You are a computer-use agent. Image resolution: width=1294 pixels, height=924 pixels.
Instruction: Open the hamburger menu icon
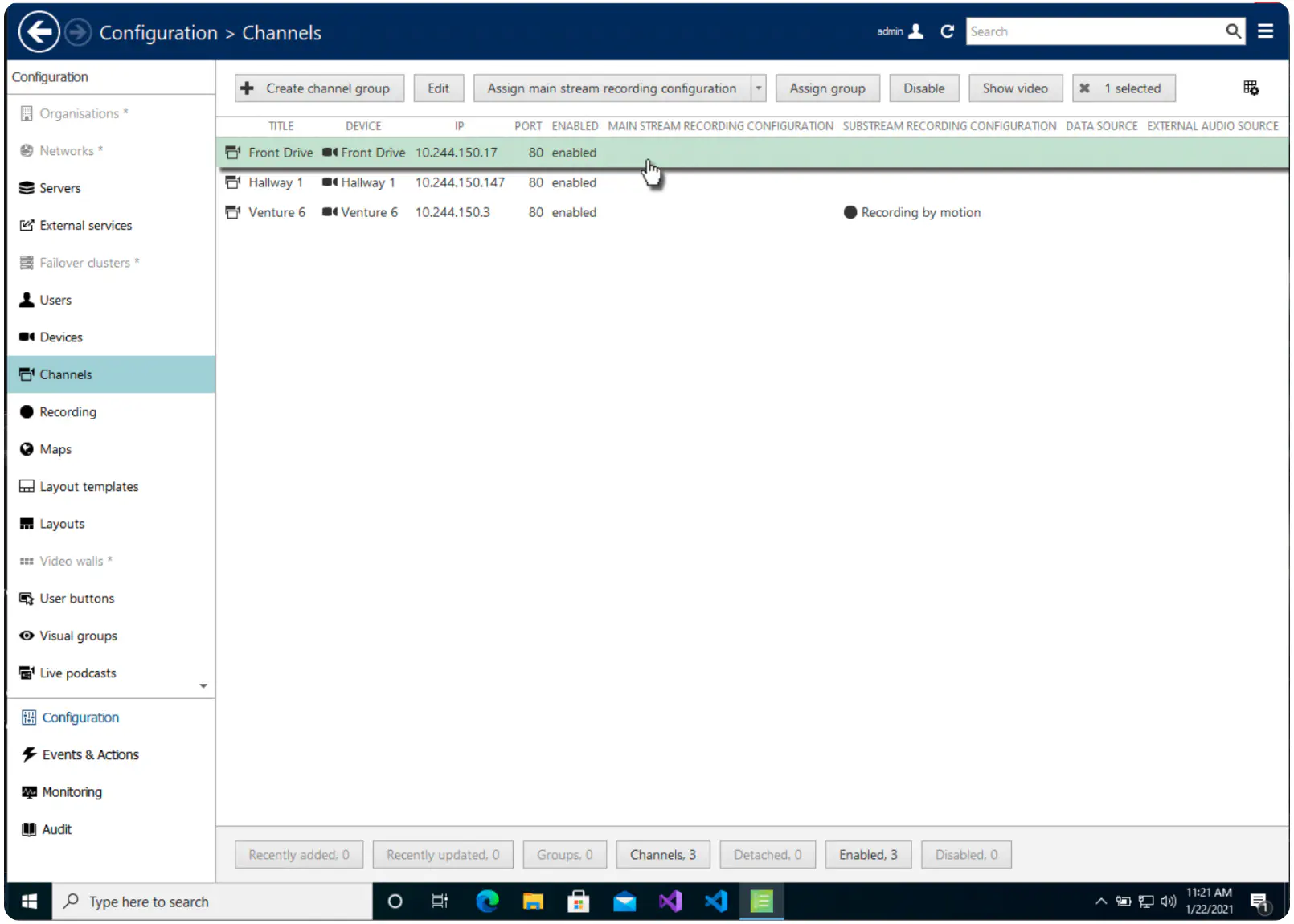tap(1265, 31)
